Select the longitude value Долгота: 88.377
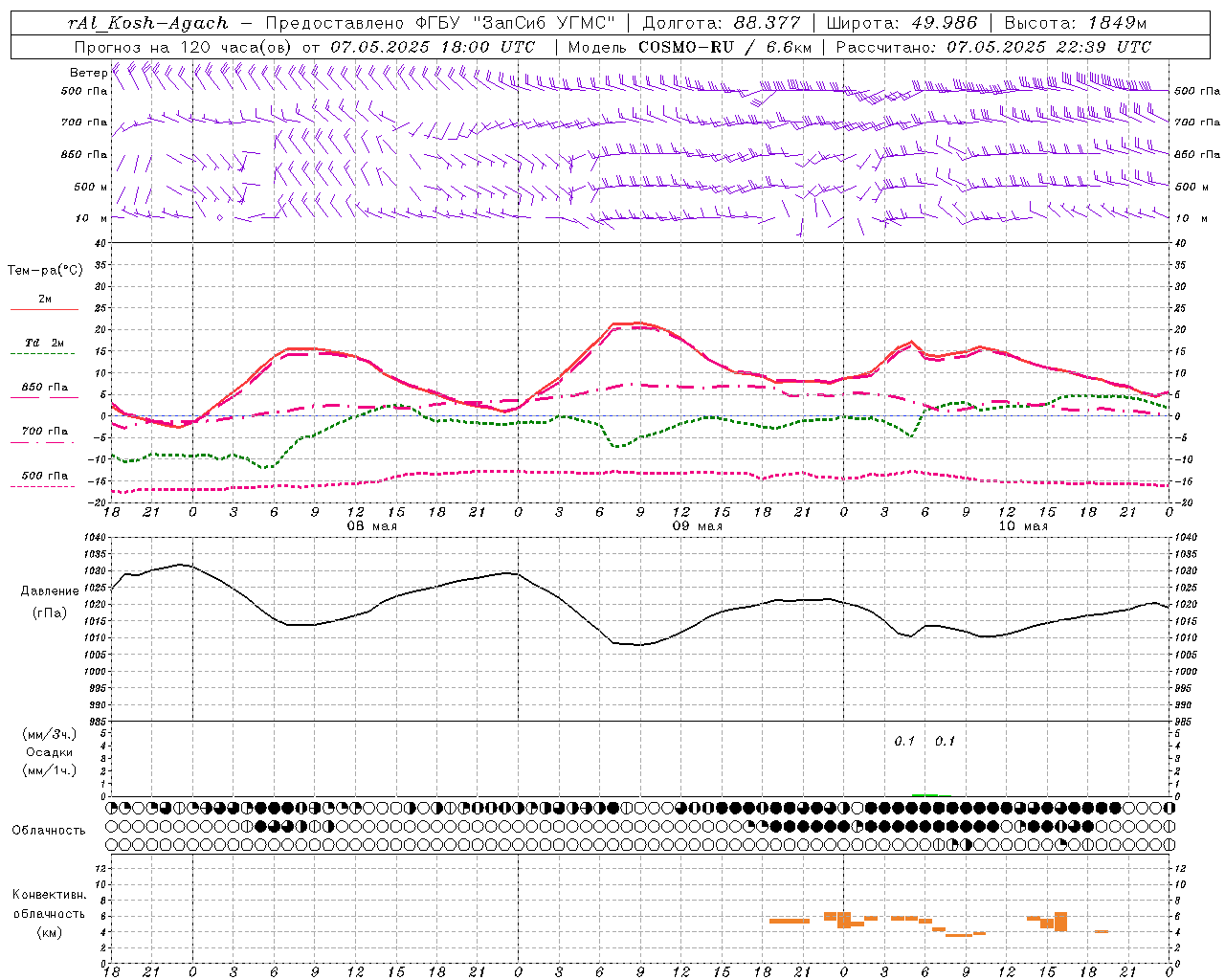1225x980 pixels. tap(722, 23)
